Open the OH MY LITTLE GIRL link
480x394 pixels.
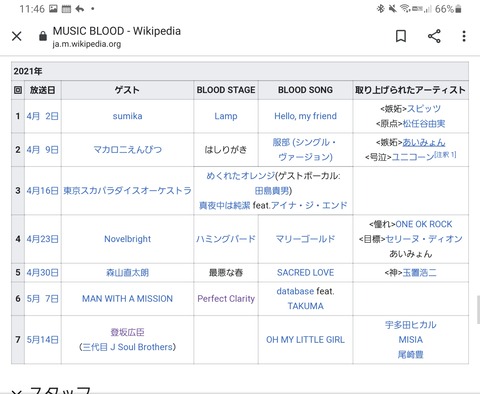click(305, 340)
